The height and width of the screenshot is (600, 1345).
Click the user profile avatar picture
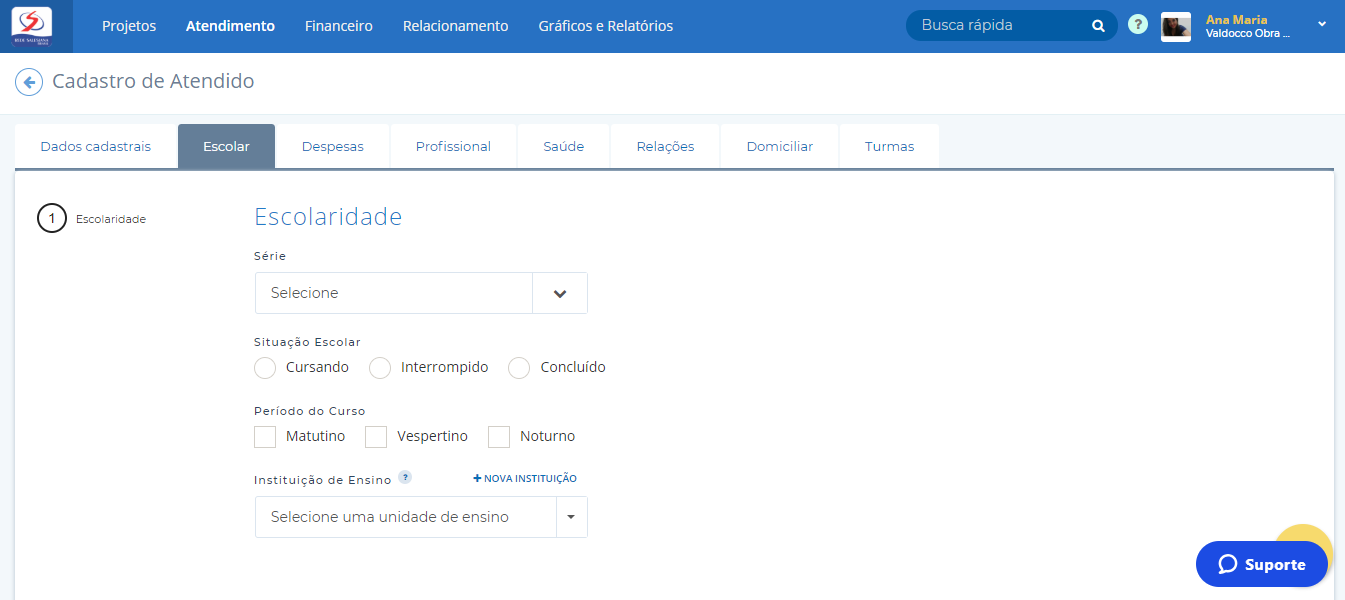(1175, 27)
